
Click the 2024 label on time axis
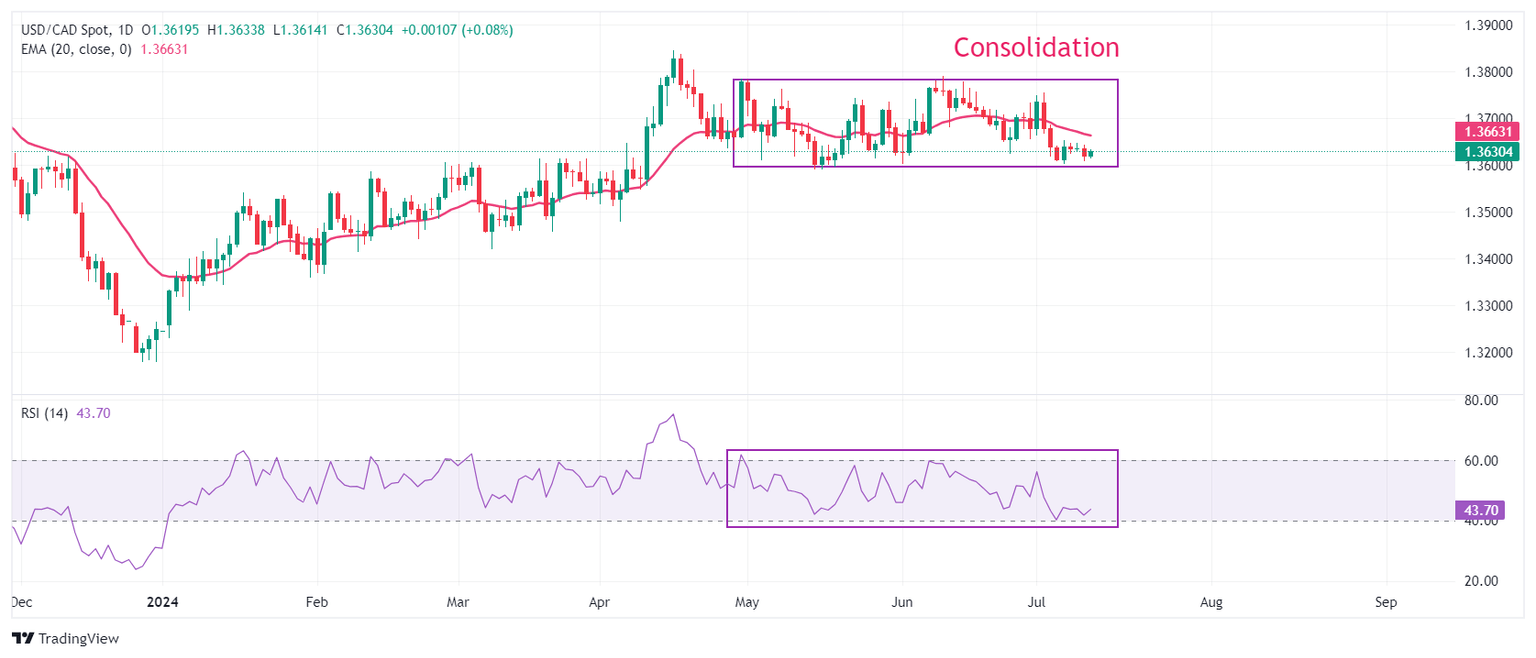click(162, 603)
